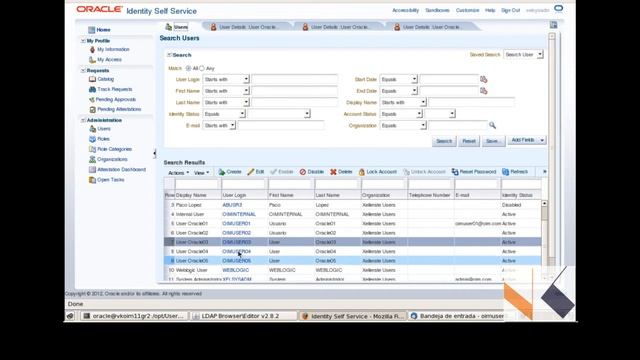Open Help header link
The height and width of the screenshot is (360, 640).
490,10
